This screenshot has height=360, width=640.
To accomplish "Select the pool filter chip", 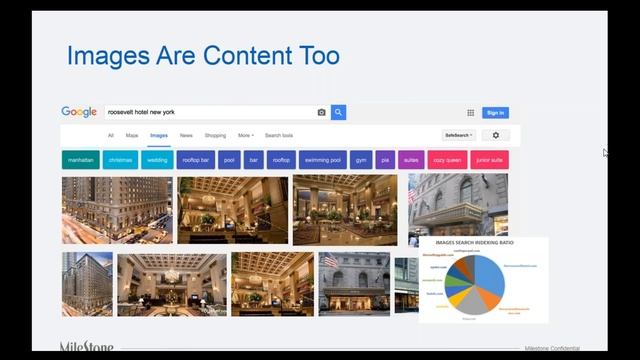I will coord(229,160).
